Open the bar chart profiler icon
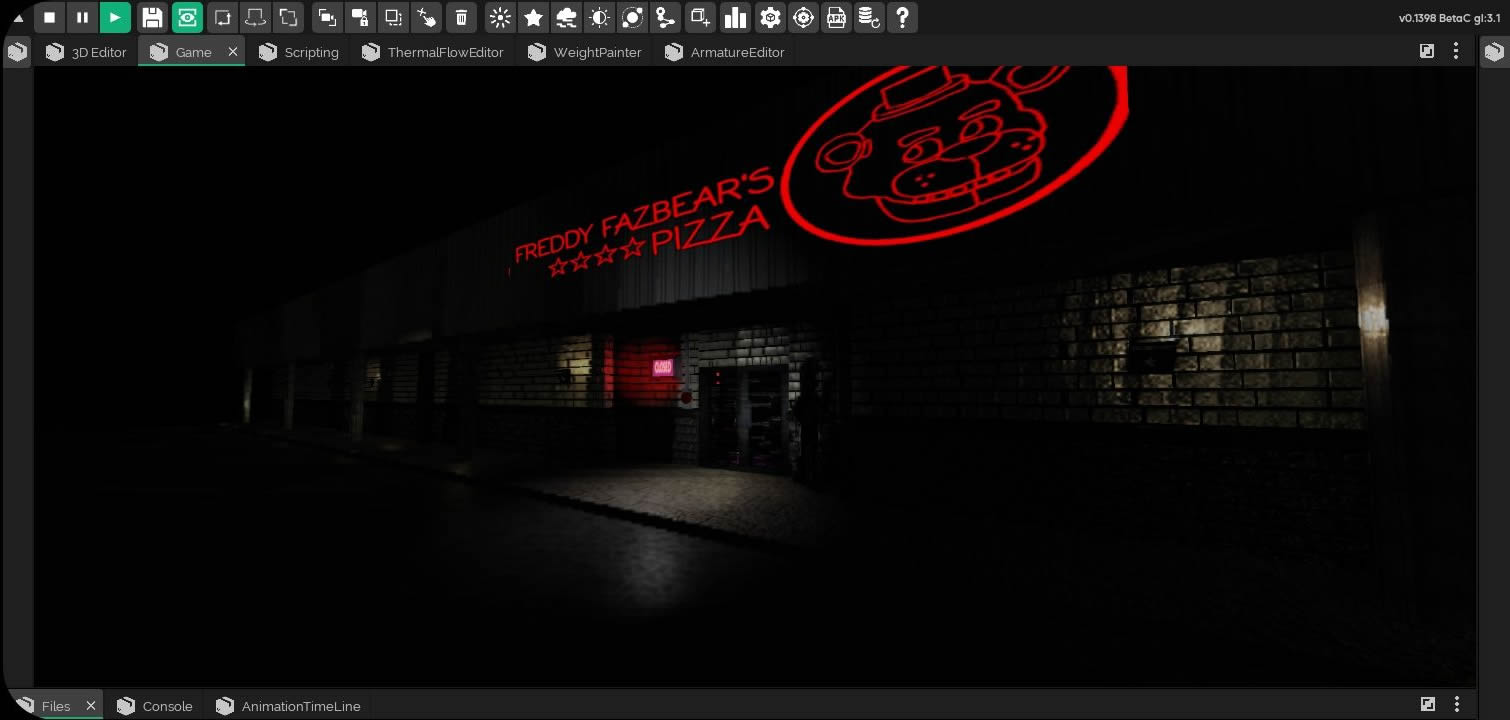The width and height of the screenshot is (1510, 720). (x=735, y=17)
